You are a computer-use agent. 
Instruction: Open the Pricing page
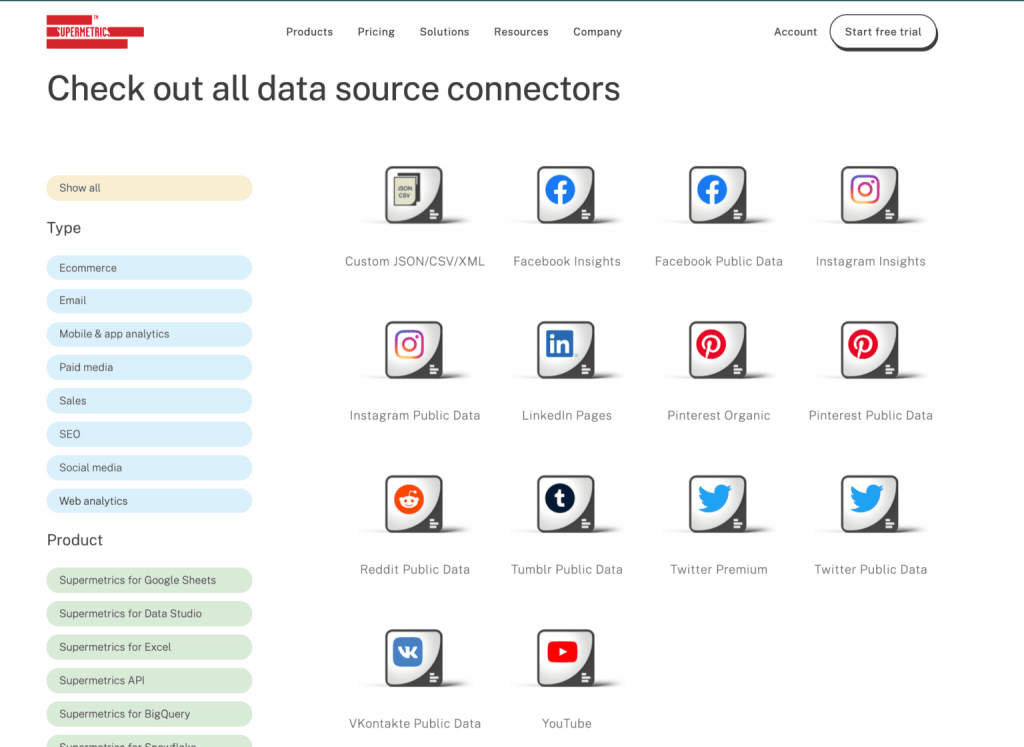tap(376, 32)
